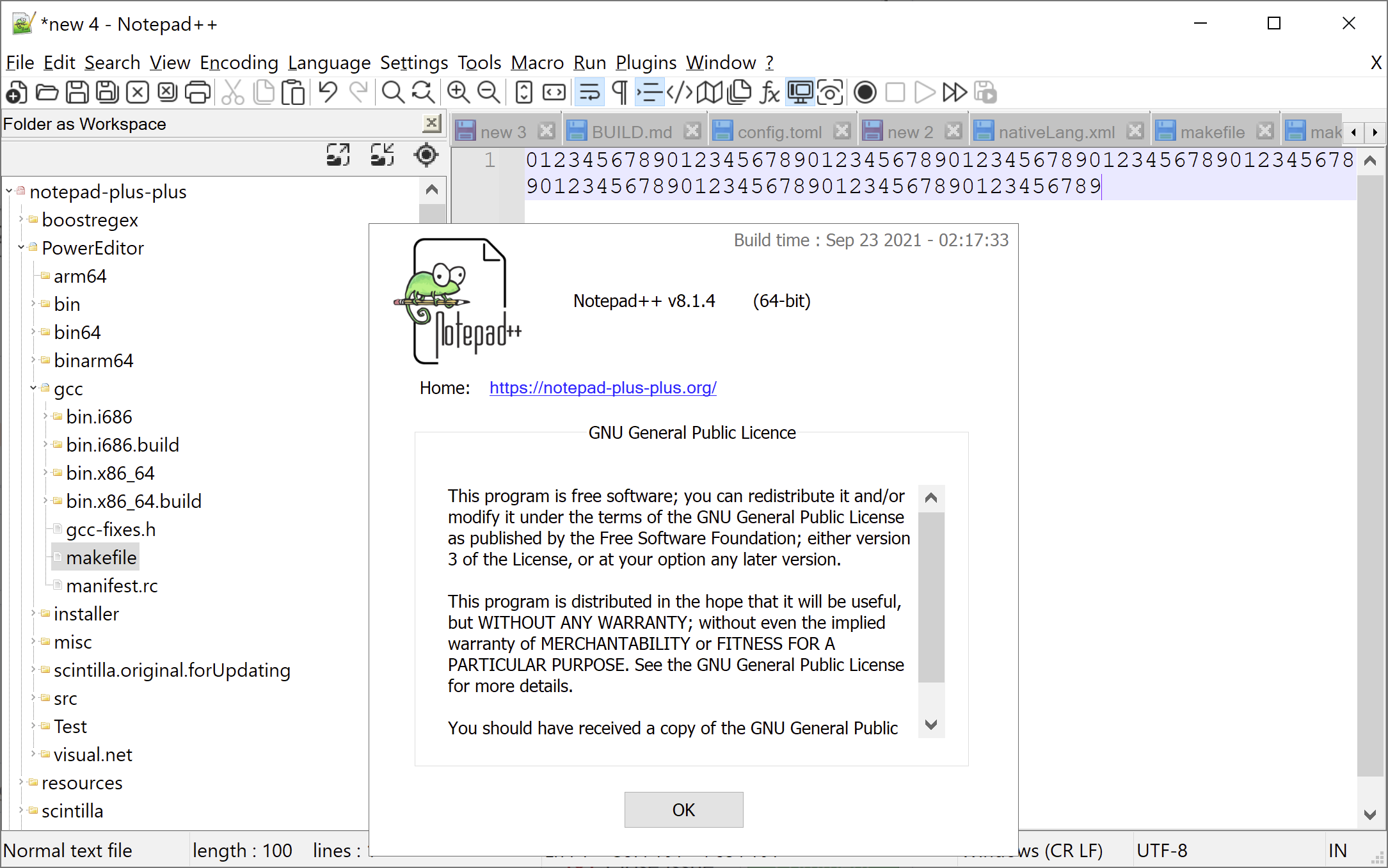Synchronize vertical scrolling toolbar icon
The width and height of the screenshot is (1388, 868).
point(524,93)
